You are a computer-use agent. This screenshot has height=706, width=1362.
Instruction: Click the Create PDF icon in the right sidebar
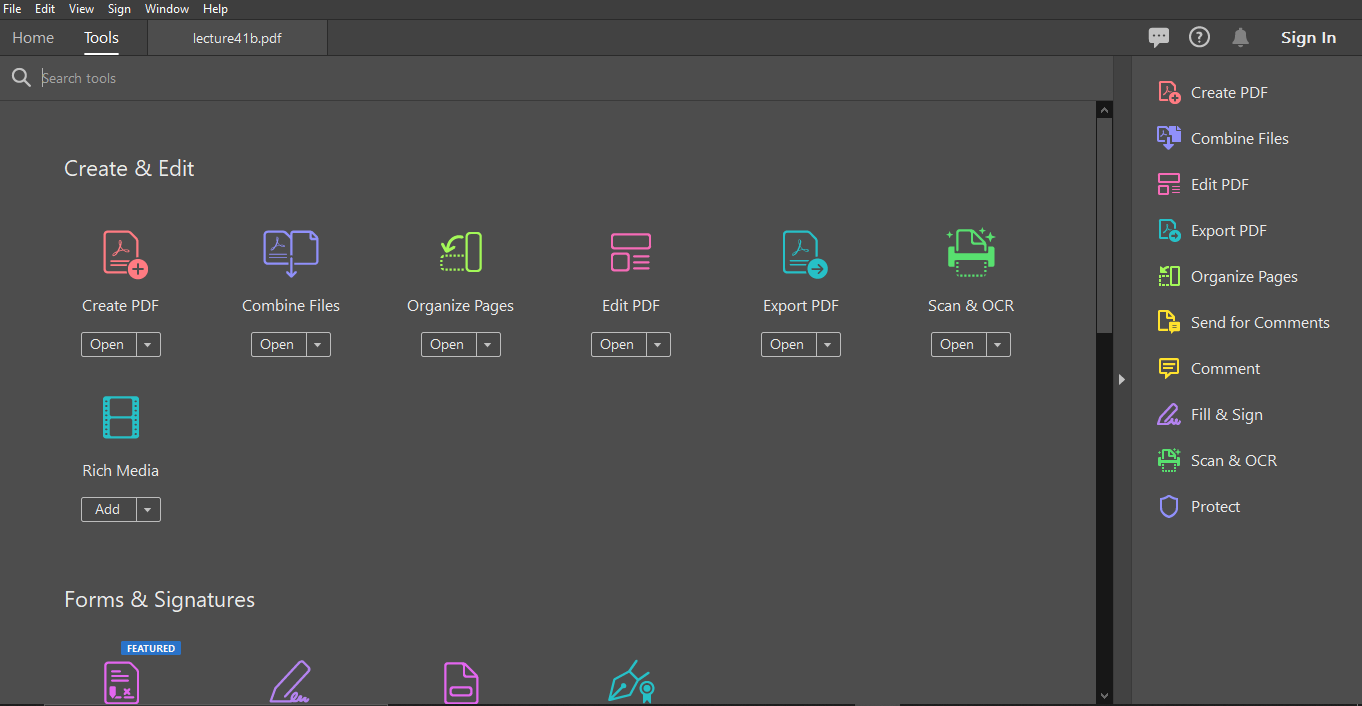1169,92
